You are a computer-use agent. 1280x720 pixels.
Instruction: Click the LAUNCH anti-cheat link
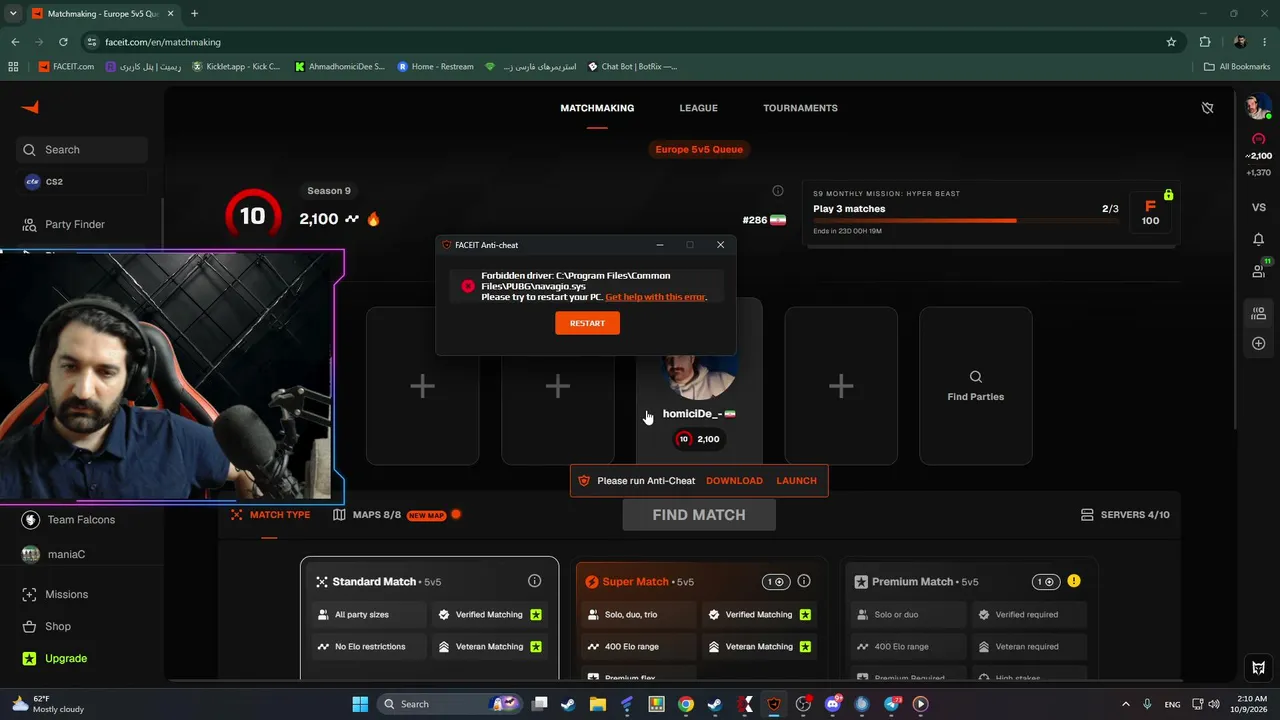pos(796,481)
